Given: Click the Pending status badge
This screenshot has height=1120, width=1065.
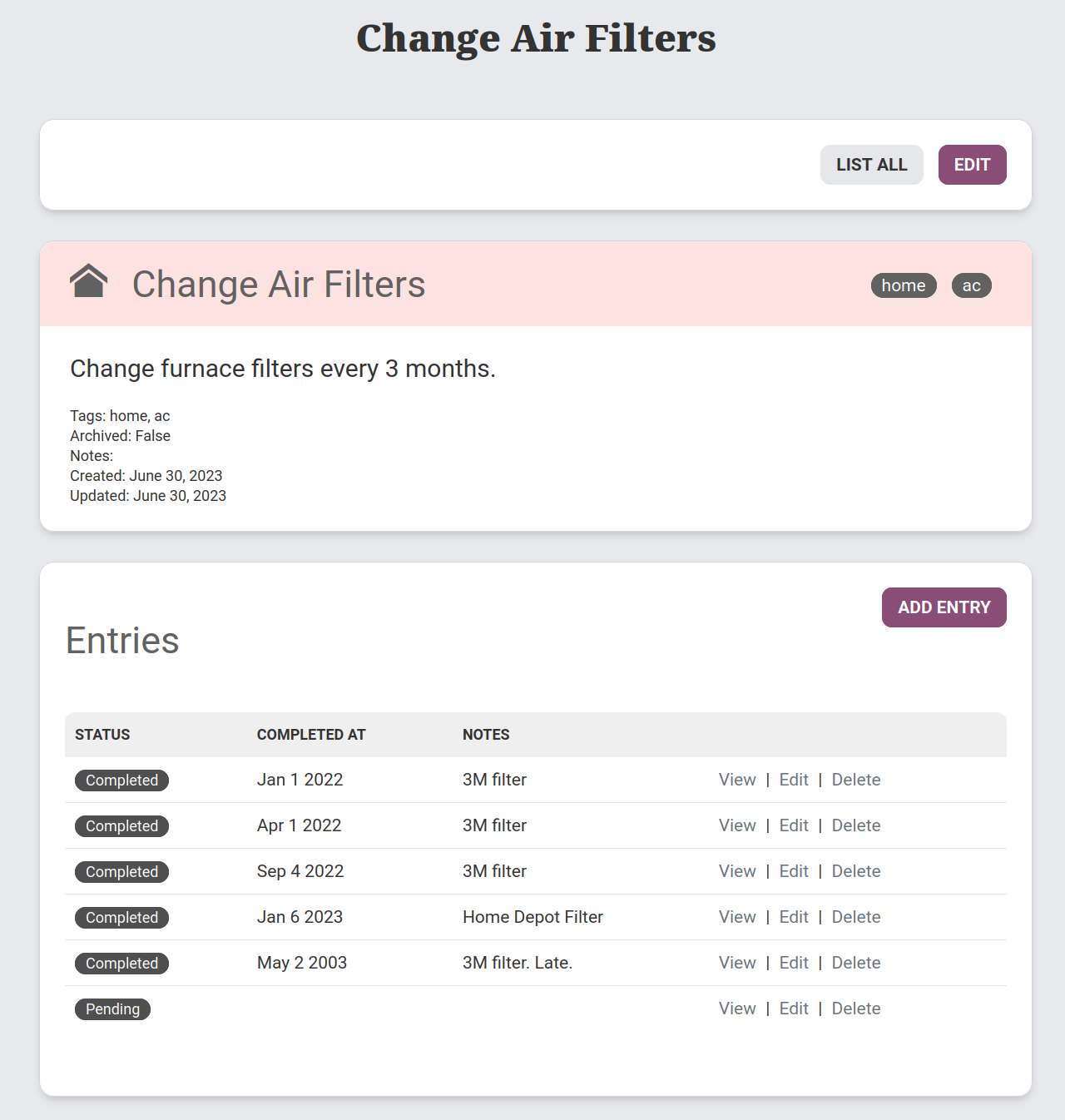Looking at the screenshot, I should click(x=112, y=1009).
